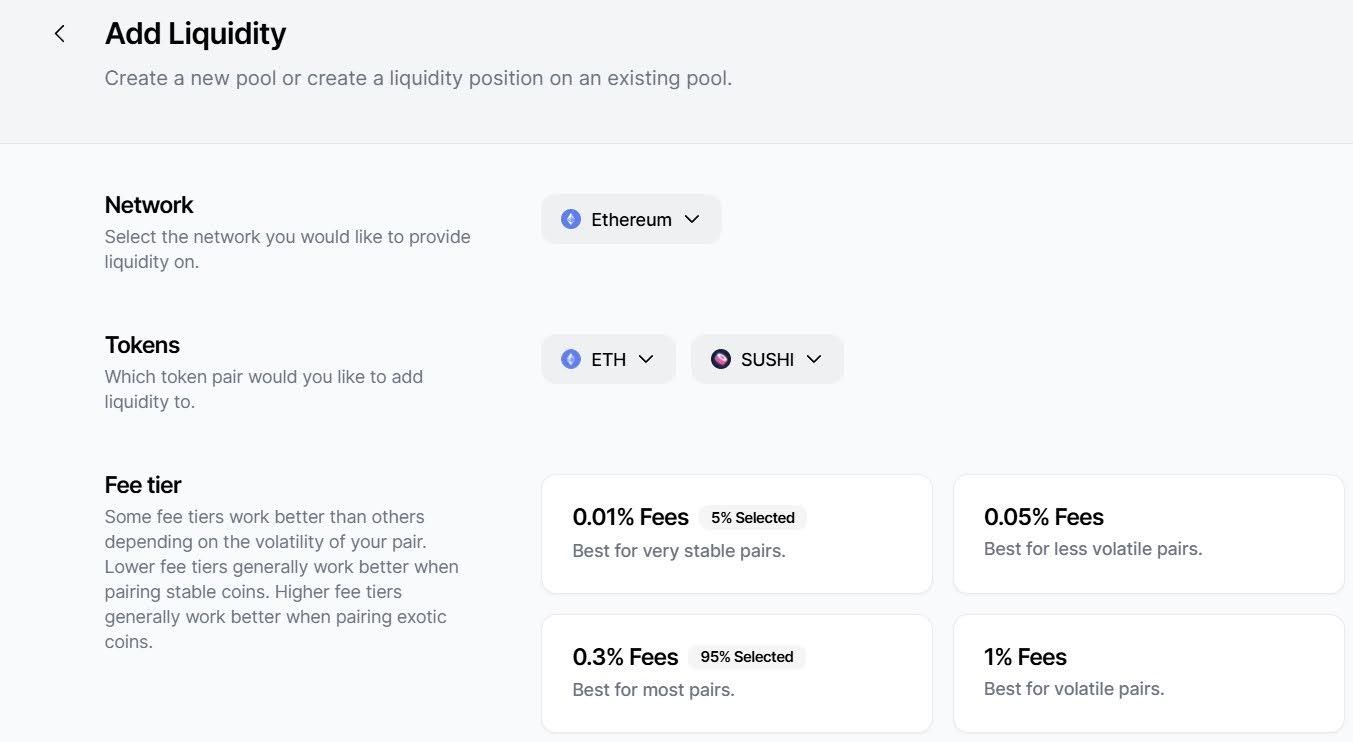The image size is (1353, 742).
Task: Click the ETH token logo icon
Action: tap(571, 359)
